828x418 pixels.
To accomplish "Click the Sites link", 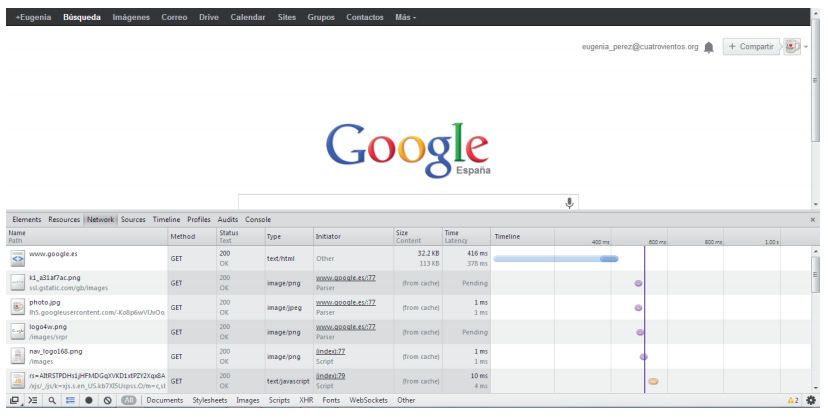I will pyautogui.click(x=287, y=17).
